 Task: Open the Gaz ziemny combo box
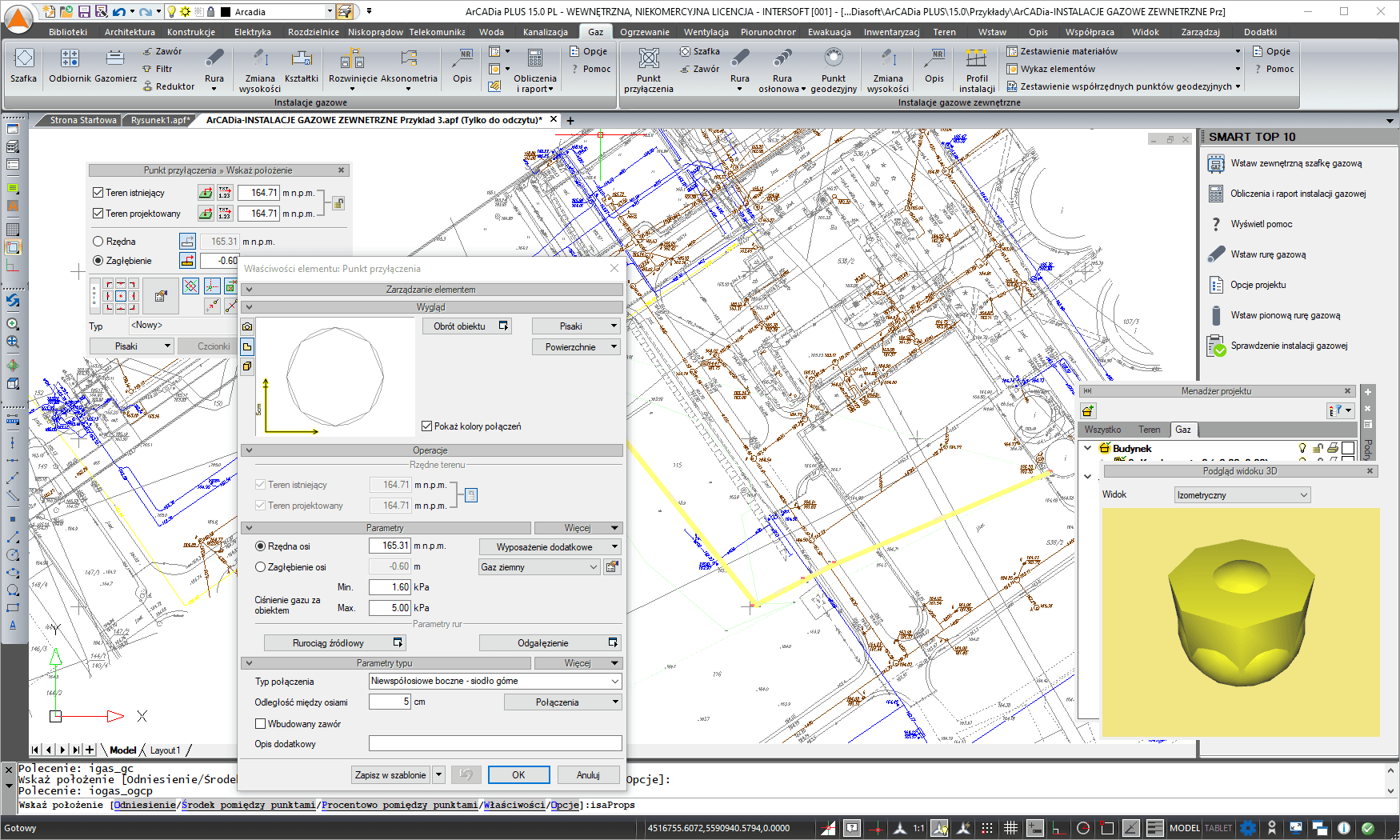coord(539,566)
